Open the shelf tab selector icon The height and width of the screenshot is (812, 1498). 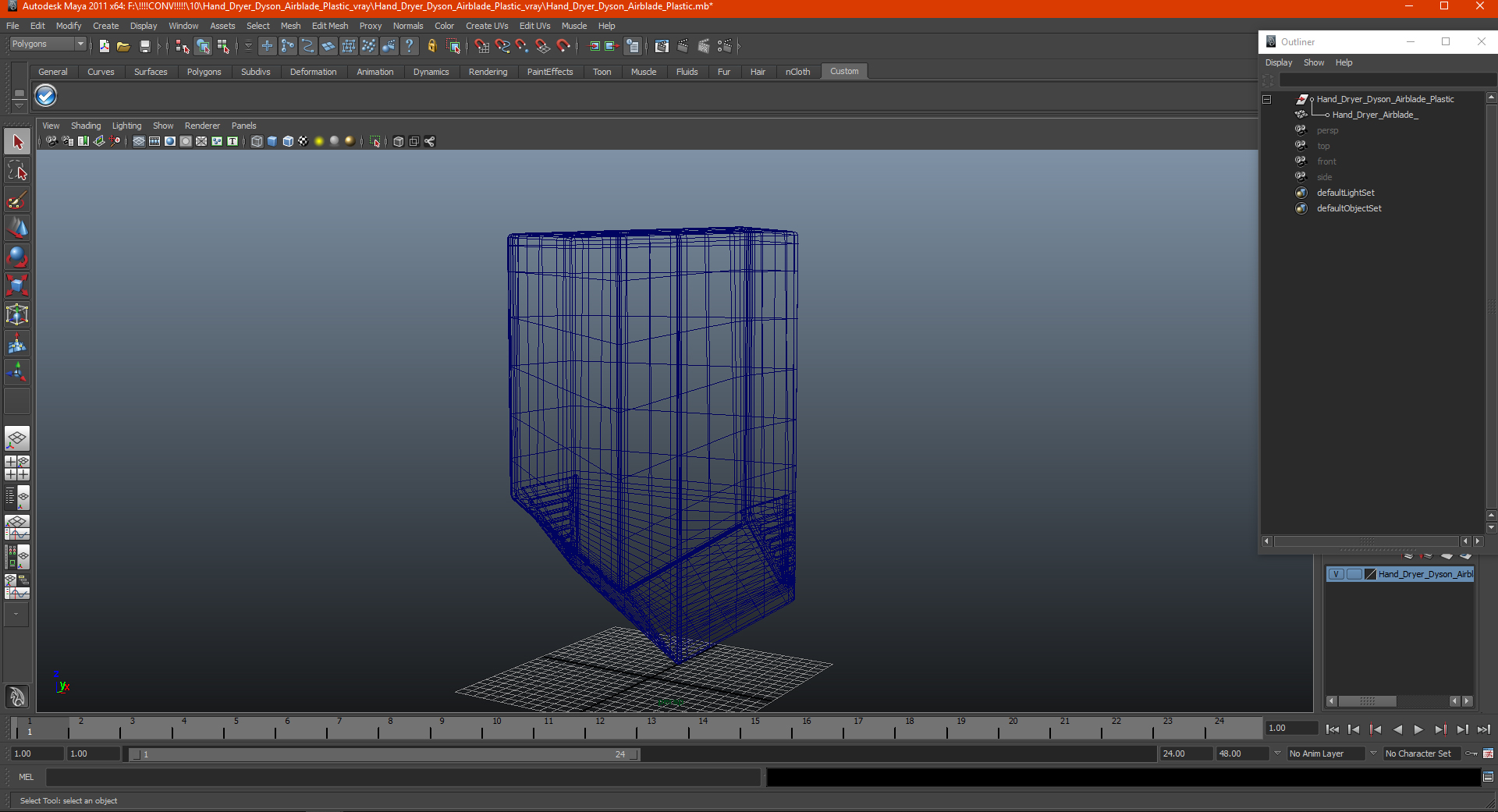(19, 94)
